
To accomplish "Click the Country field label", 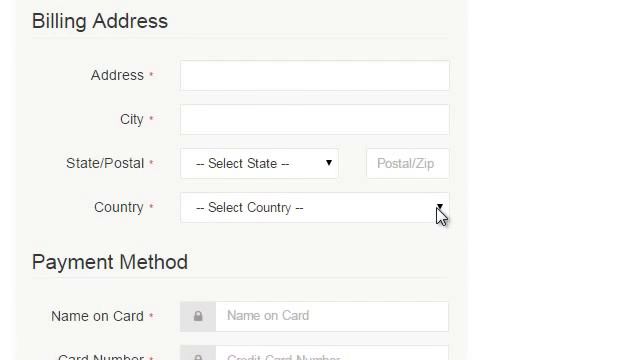I will [x=119, y=207].
